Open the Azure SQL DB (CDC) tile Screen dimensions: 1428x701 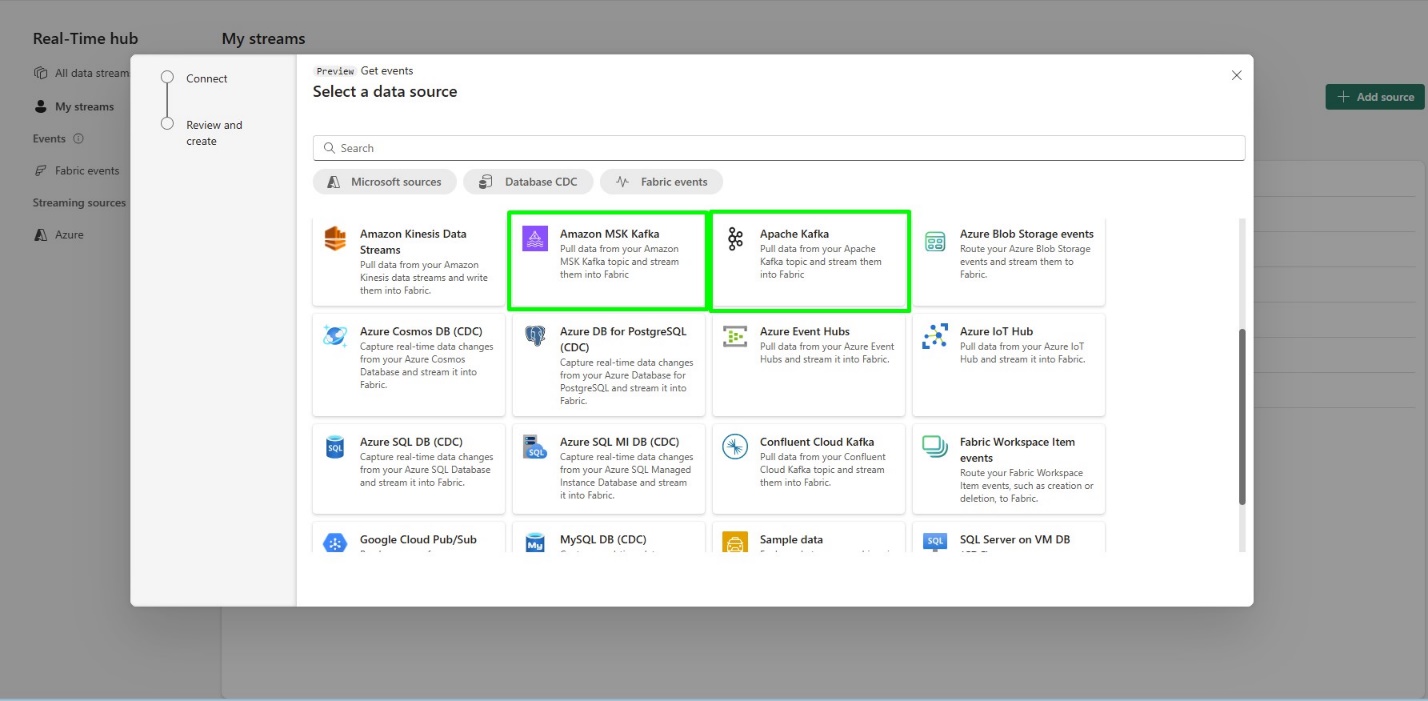[409, 469]
